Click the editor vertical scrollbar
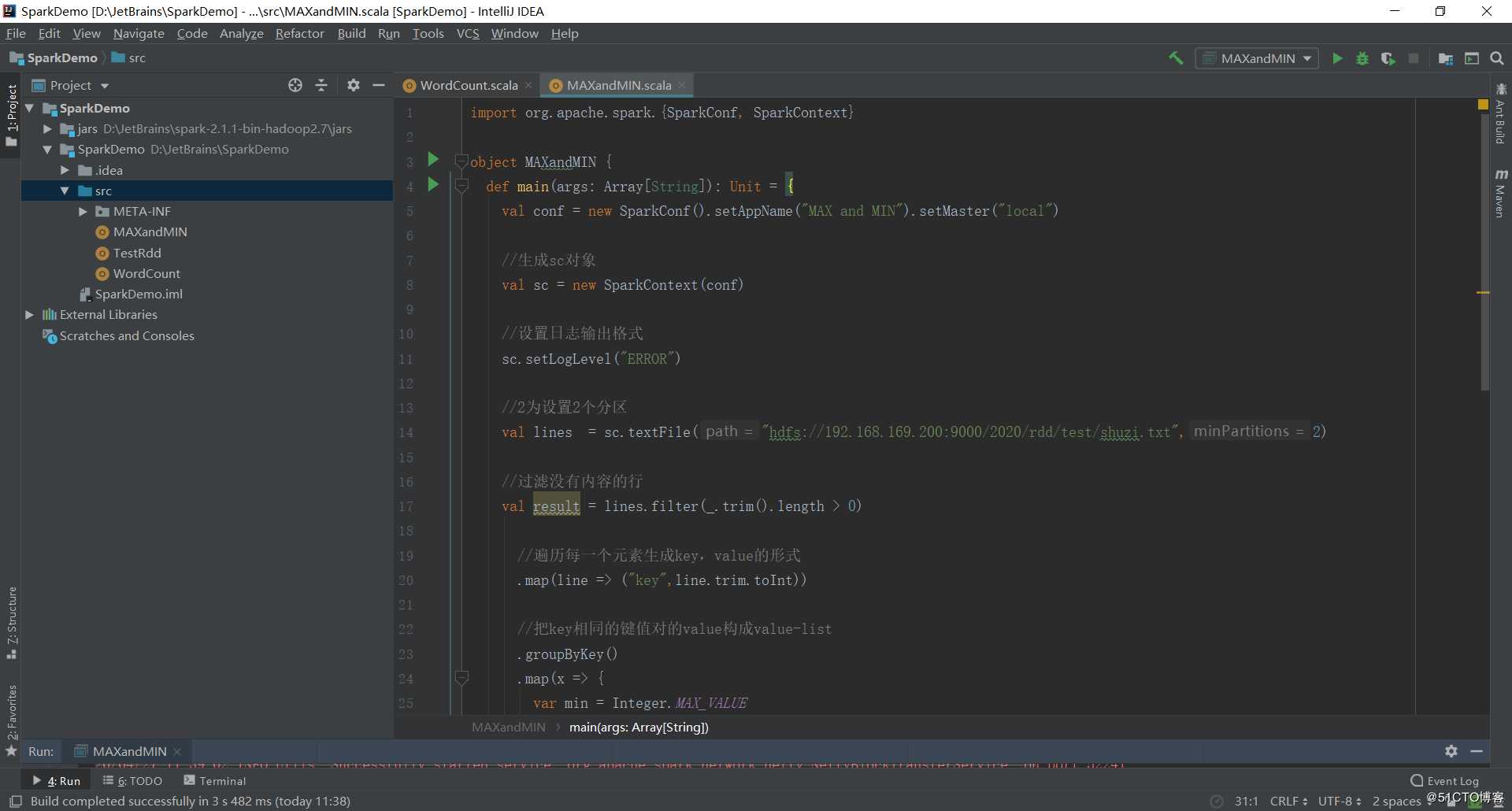 1485,252
